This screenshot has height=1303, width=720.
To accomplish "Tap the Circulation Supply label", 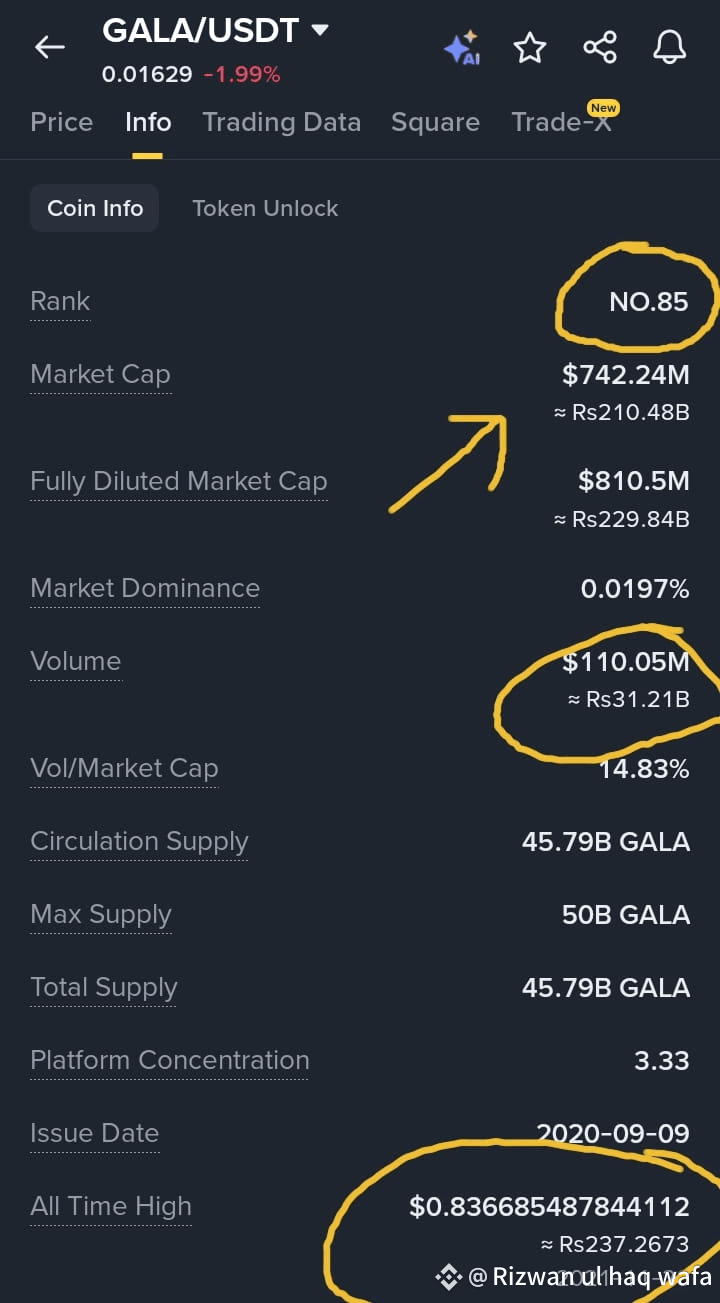I will click(139, 841).
